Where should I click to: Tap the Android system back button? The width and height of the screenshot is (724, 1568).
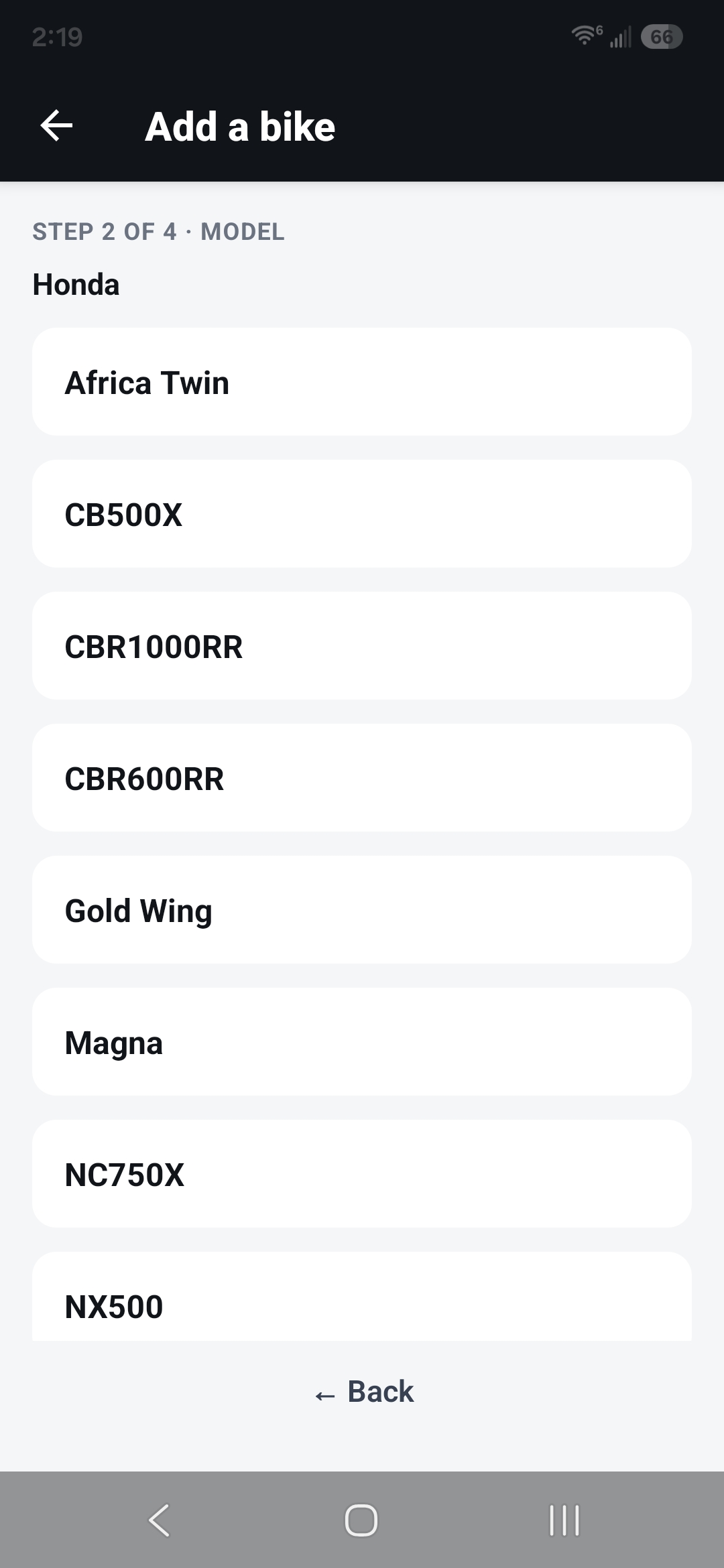point(160,1520)
